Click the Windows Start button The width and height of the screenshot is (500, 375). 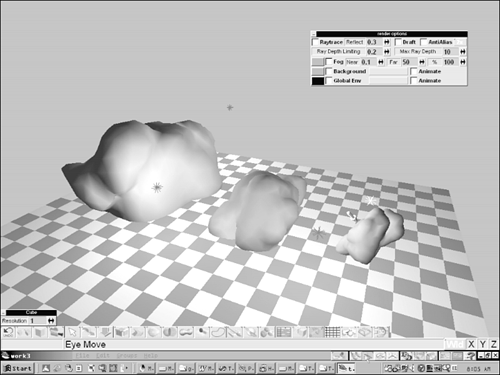point(18,368)
